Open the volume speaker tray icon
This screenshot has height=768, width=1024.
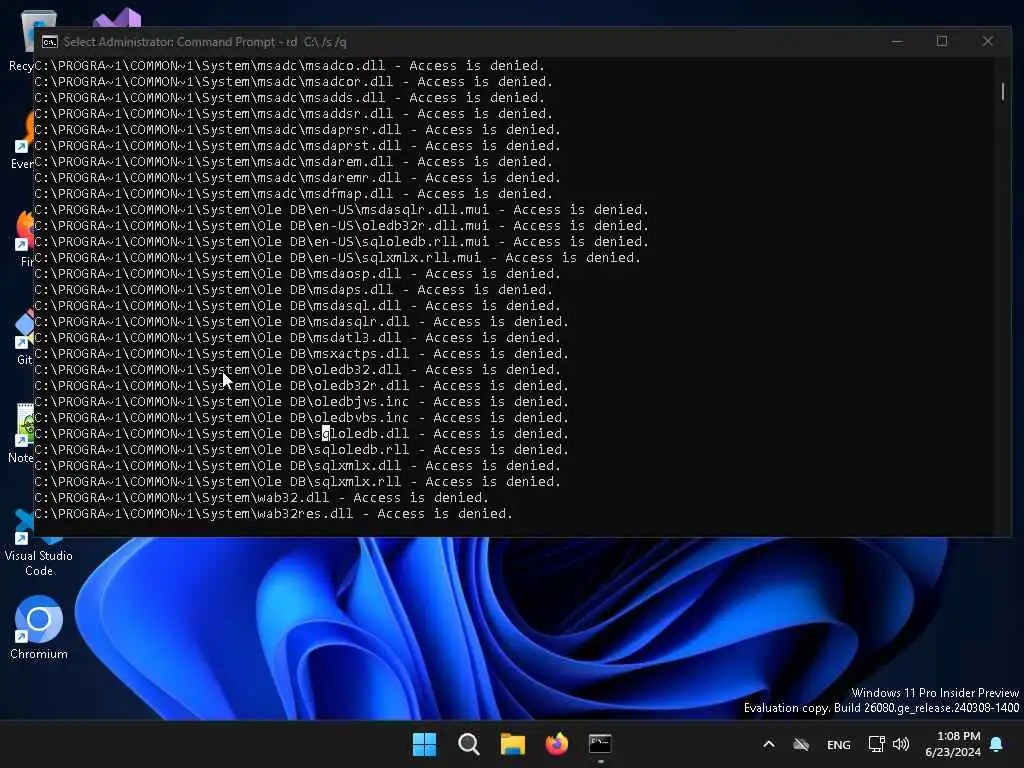[901, 744]
